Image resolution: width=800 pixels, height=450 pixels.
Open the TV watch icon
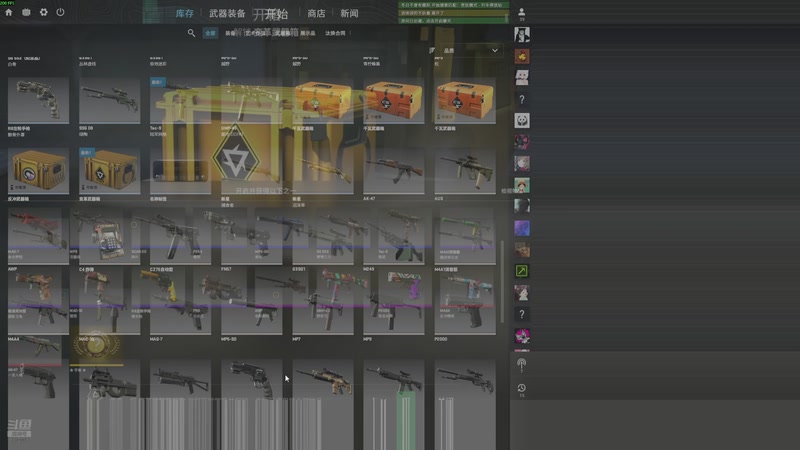pos(26,12)
